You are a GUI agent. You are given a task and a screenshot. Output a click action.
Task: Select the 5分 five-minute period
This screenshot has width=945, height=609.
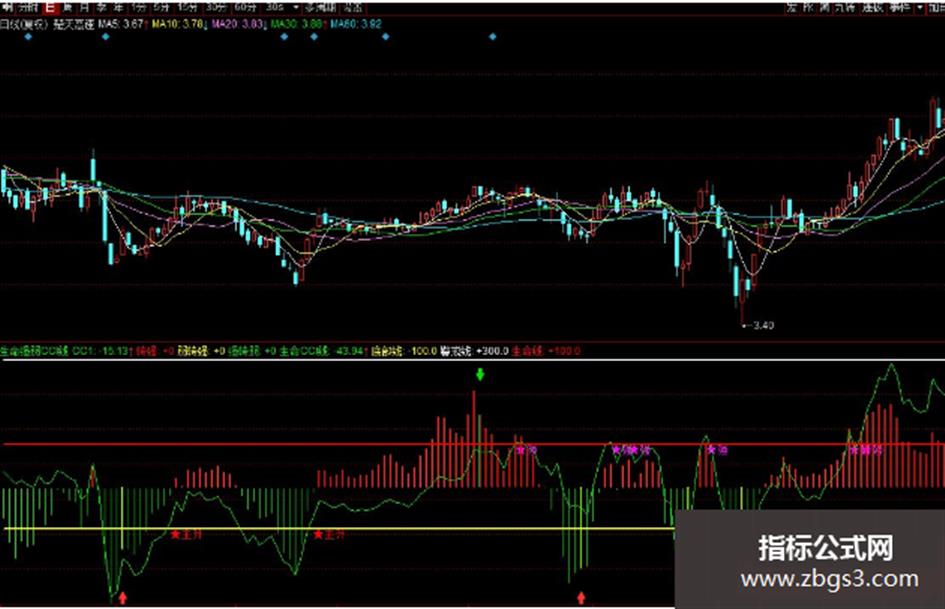click(x=161, y=7)
